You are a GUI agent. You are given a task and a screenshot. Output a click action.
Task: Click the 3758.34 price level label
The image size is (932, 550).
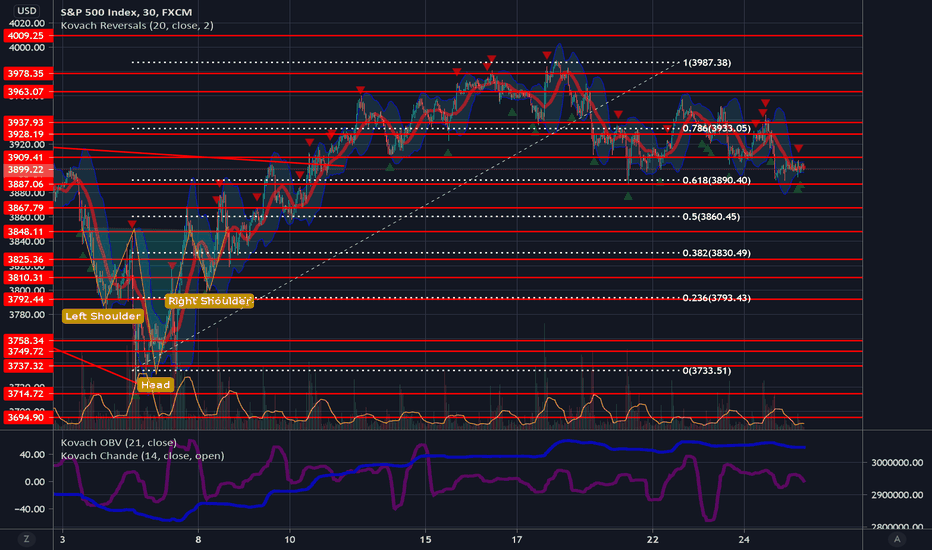28,341
